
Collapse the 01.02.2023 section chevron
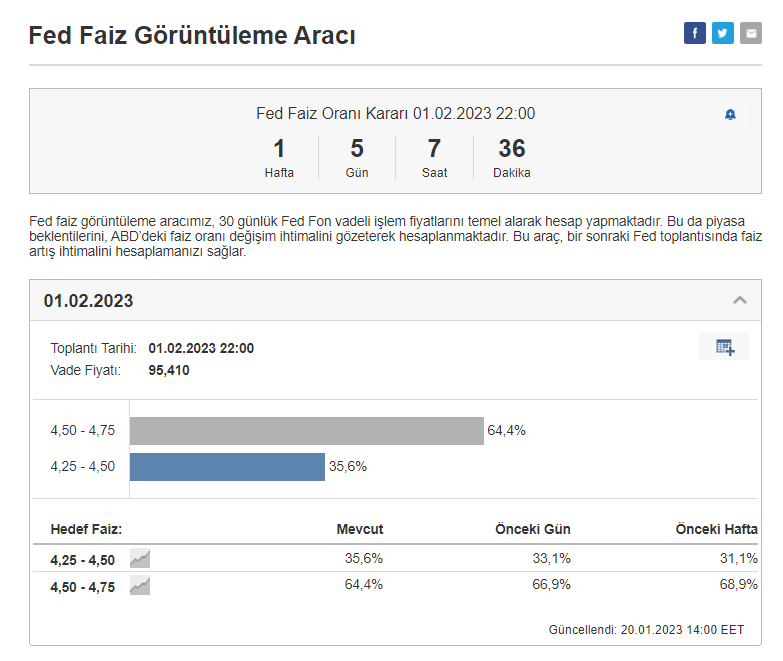(740, 300)
